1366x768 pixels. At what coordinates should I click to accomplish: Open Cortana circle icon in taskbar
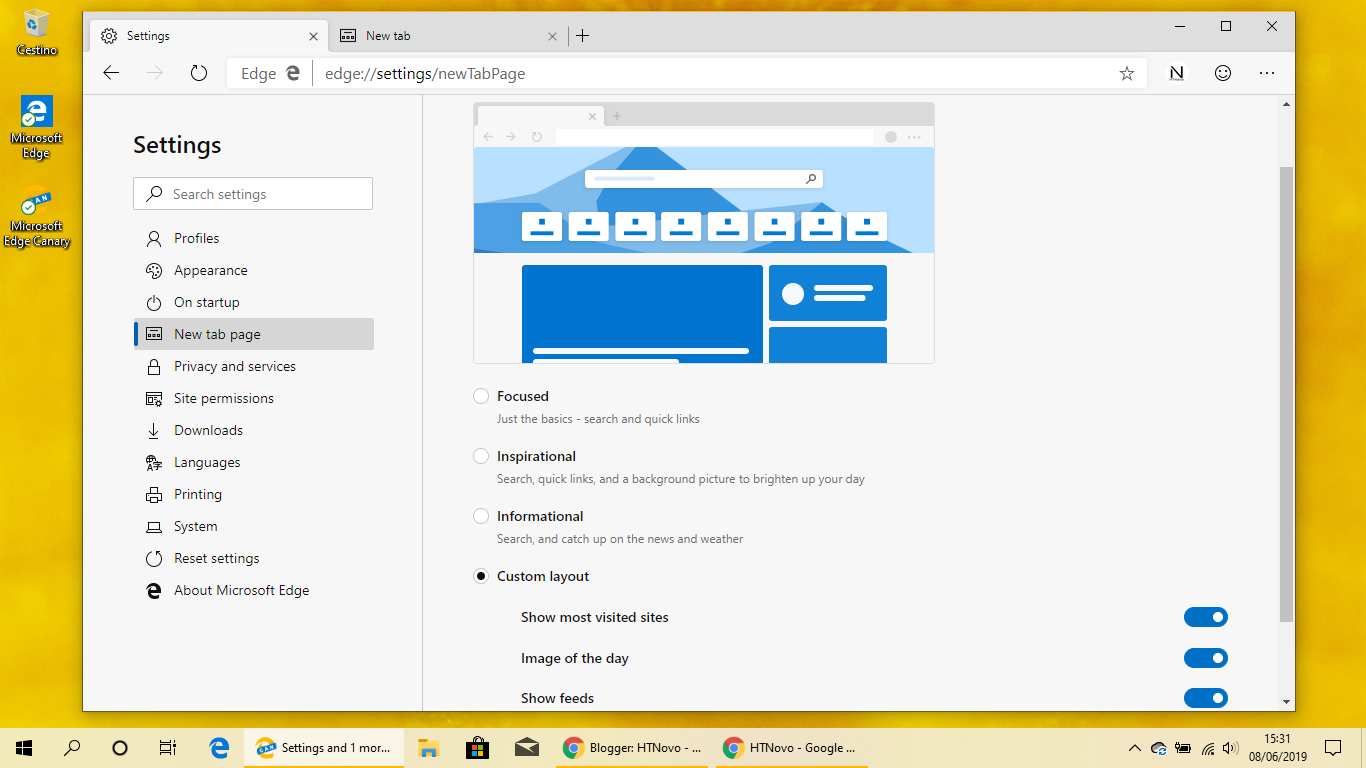coord(120,748)
